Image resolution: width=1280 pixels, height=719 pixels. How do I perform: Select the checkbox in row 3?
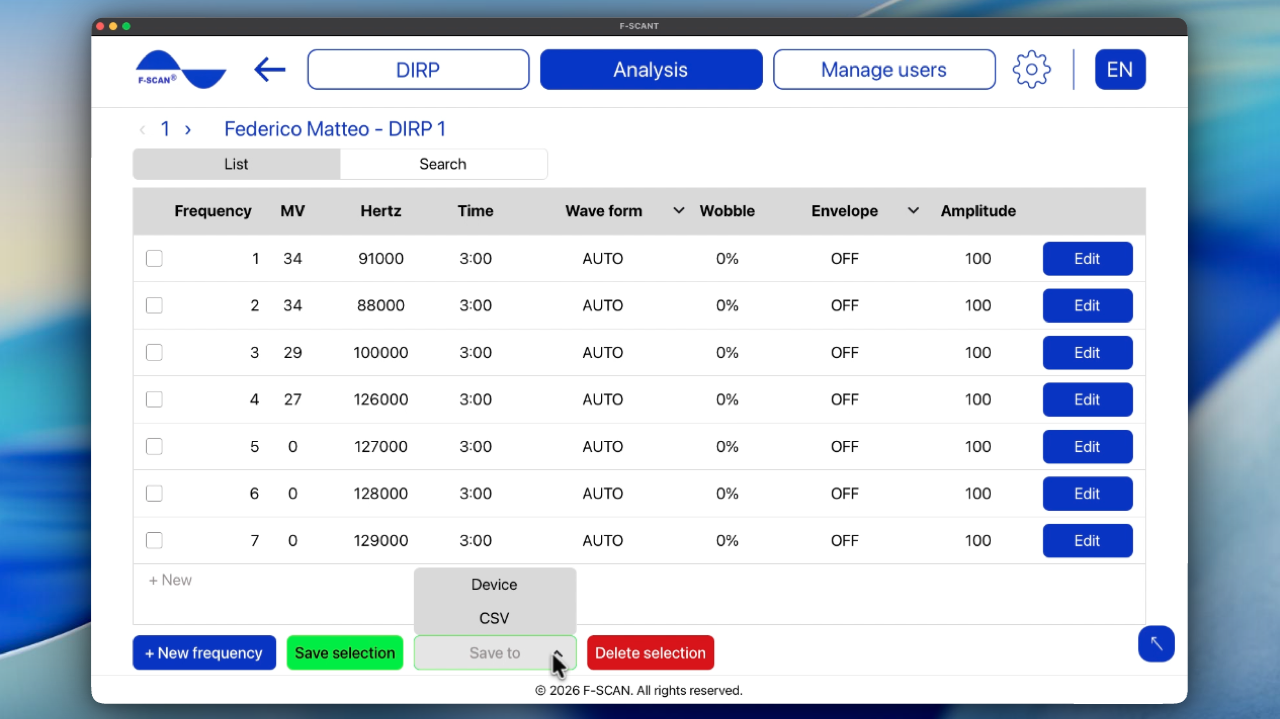(x=154, y=352)
